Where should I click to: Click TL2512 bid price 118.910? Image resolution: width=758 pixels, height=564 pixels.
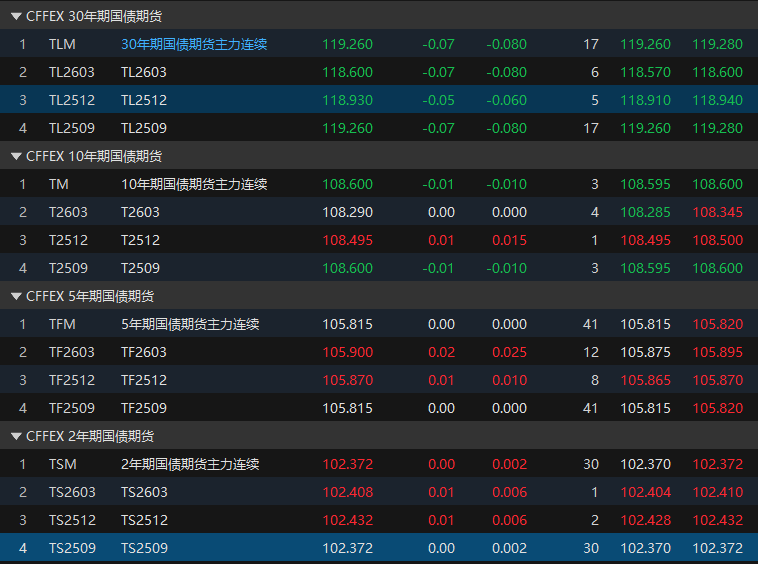coord(645,100)
